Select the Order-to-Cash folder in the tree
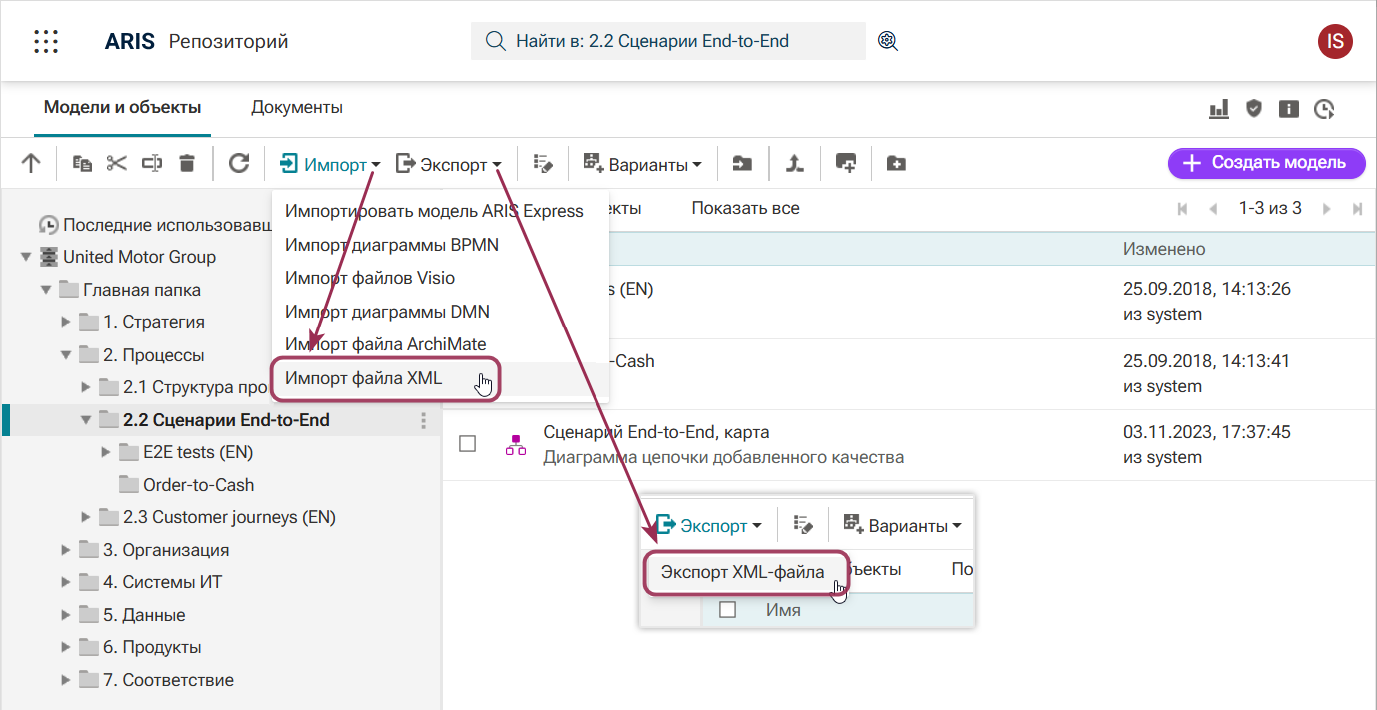Image resolution: width=1377 pixels, height=710 pixels. [x=199, y=485]
